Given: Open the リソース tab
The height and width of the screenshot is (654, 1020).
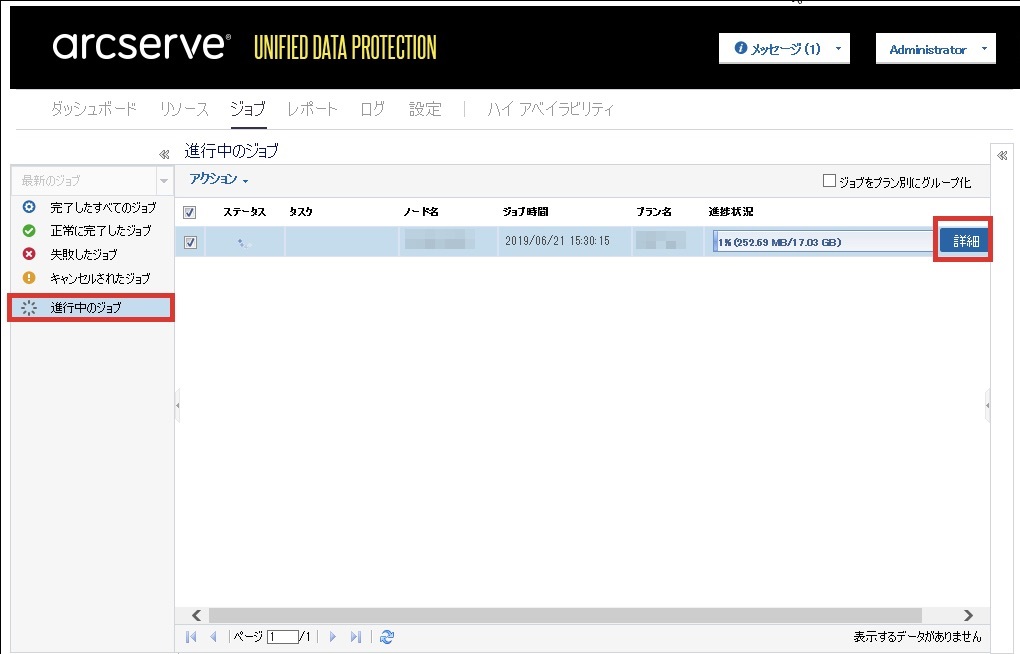Looking at the screenshot, I should pos(184,109).
